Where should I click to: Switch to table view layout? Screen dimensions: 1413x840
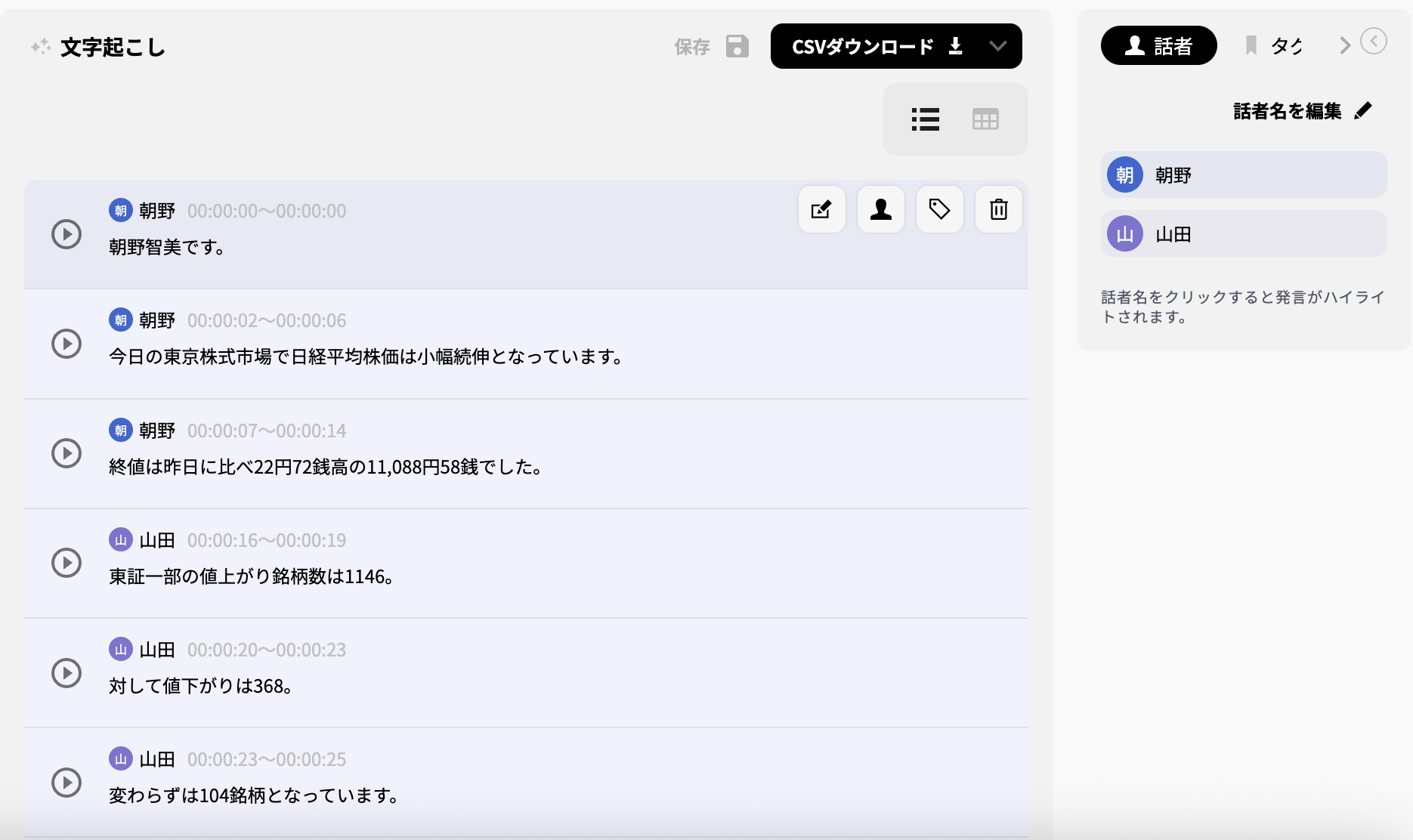pyautogui.click(x=986, y=119)
